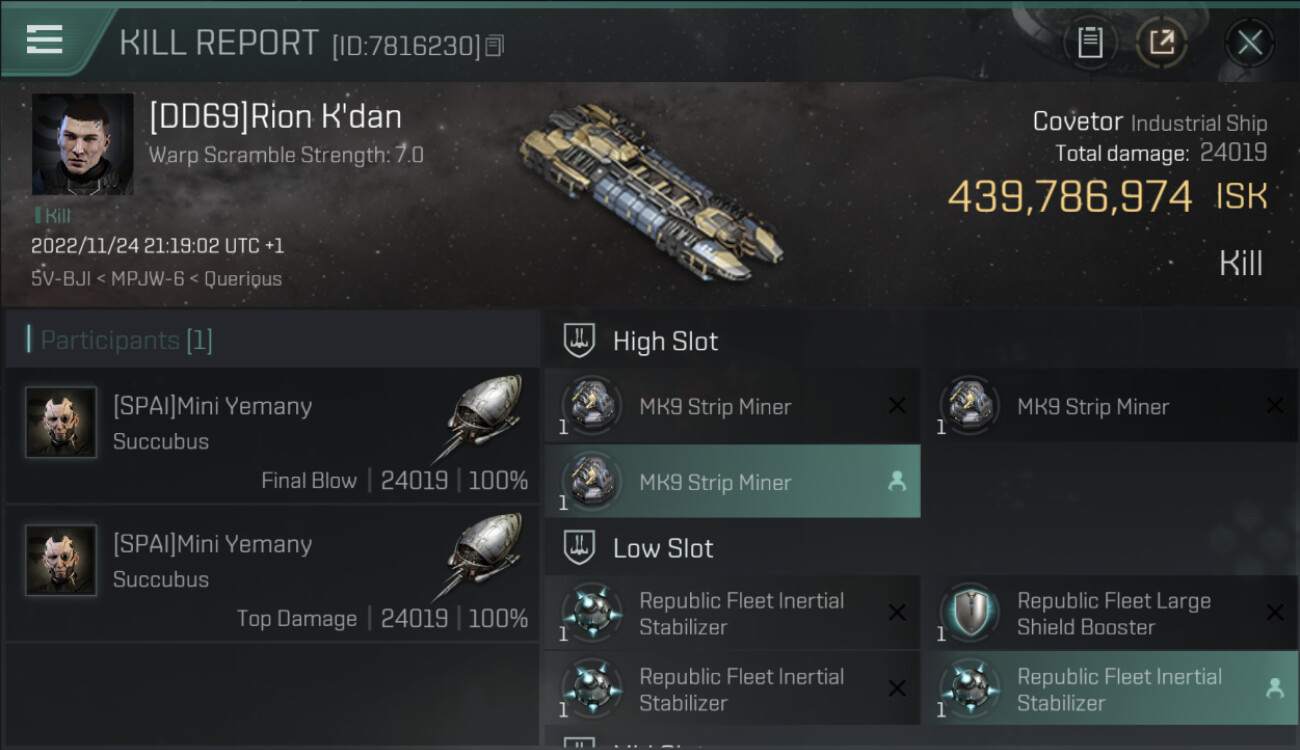Image resolution: width=1300 pixels, height=750 pixels.
Task: Select the Top Damage participant row
Action: pos(272,573)
